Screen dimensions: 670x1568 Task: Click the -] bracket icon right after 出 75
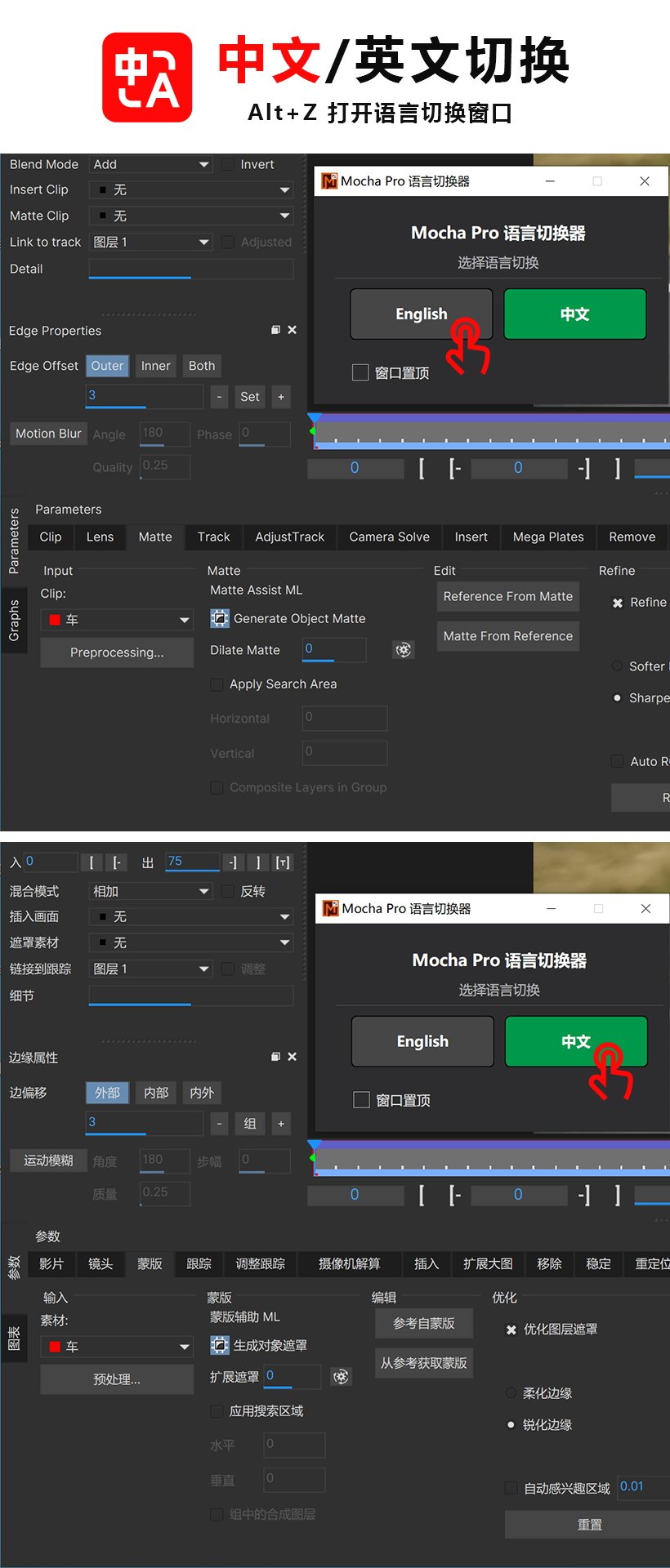pyautogui.click(x=233, y=862)
